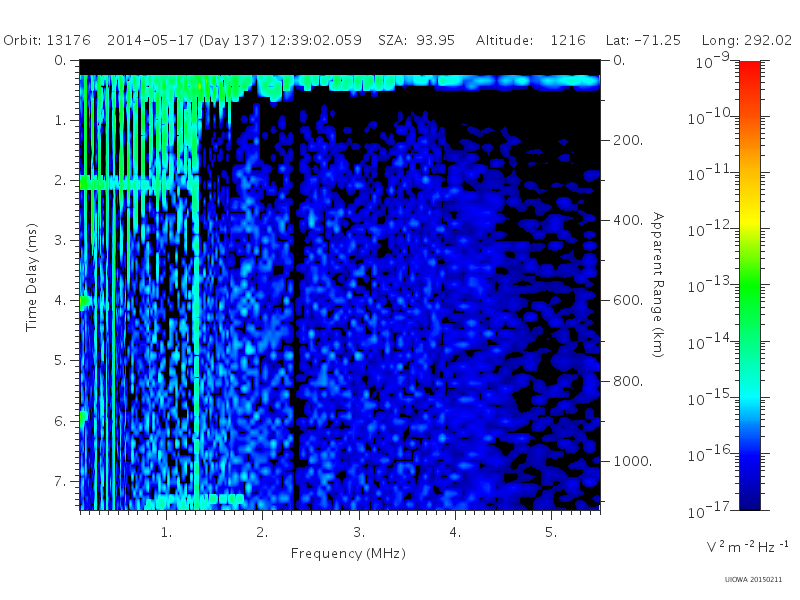Viewport: 800px width, 600px height.
Task: Click the 'Frequency (MHz)' axis label
Action: point(348,553)
